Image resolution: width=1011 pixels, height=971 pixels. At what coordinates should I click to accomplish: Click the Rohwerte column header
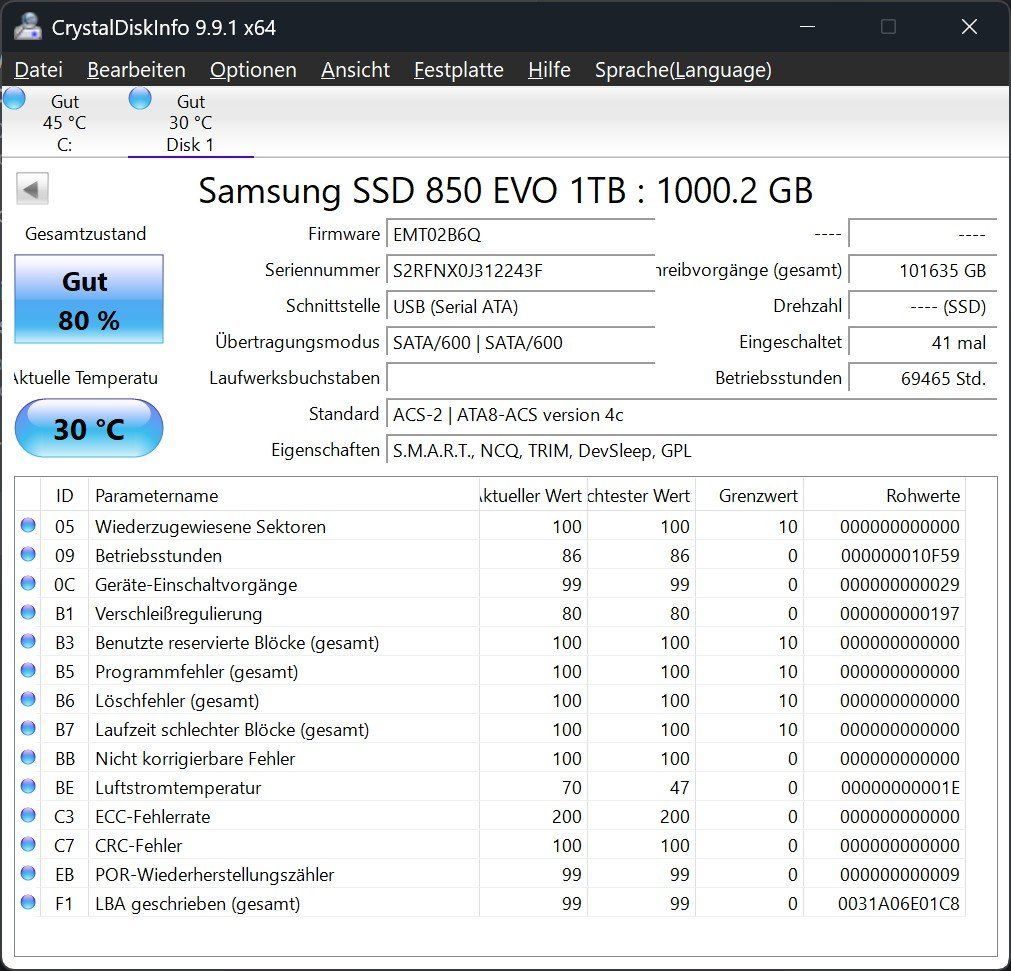click(885, 495)
